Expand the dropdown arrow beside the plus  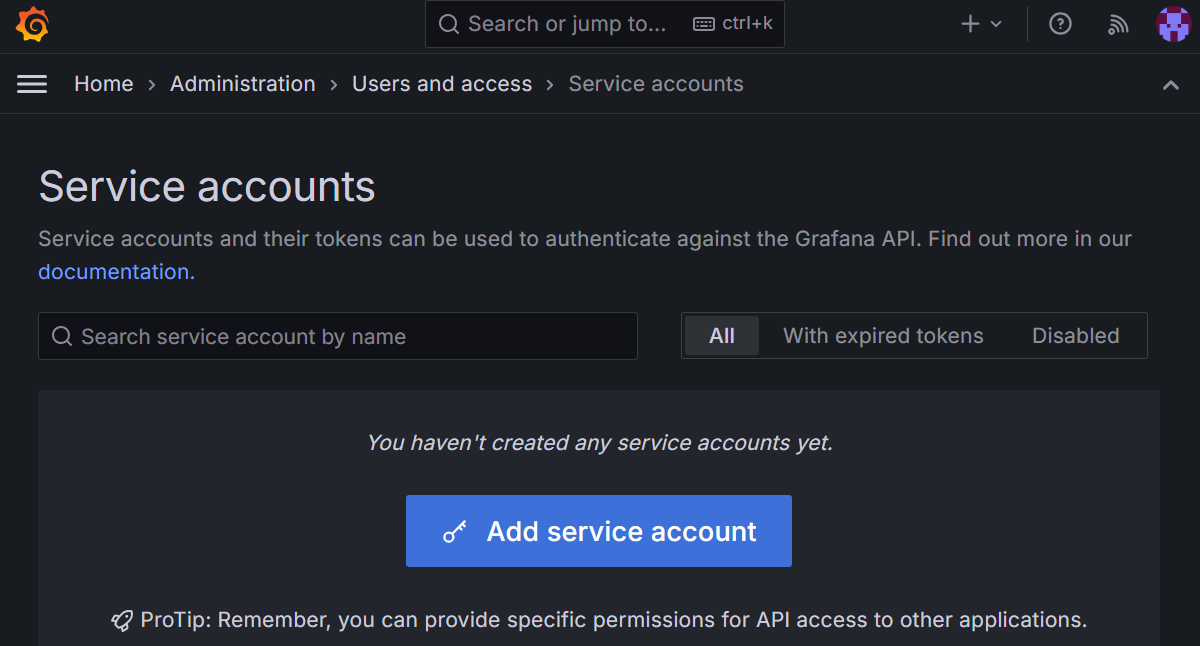[x=996, y=24]
